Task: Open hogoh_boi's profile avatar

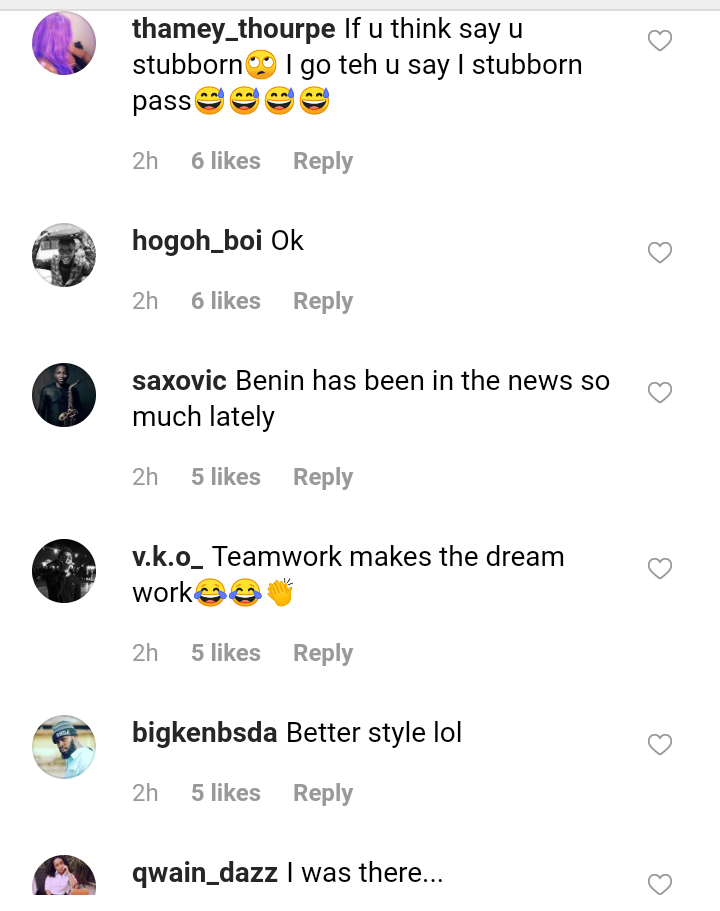Action: (64, 255)
